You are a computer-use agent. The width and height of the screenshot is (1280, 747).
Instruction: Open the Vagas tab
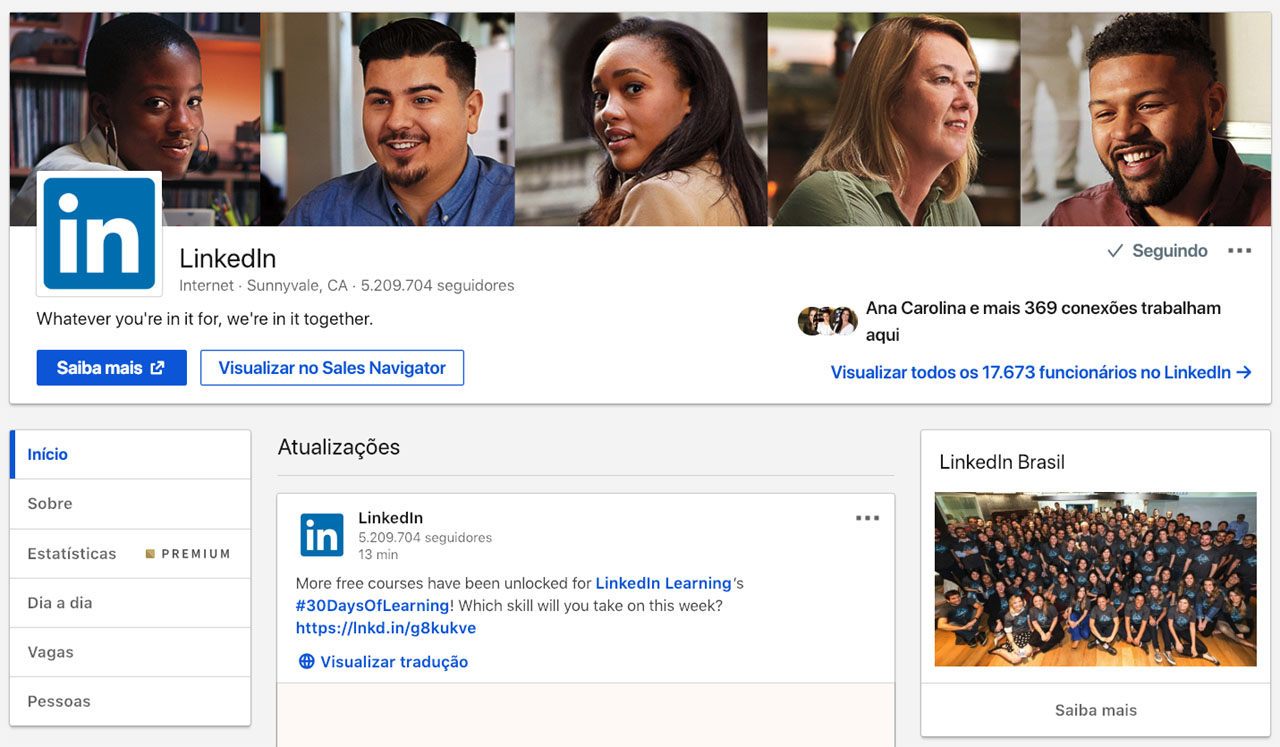click(x=130, y=652)
